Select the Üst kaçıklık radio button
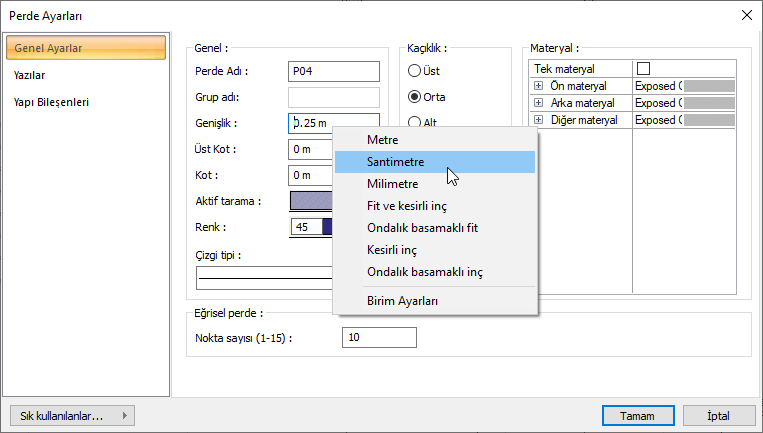The image size is (763, 433). pos(414,71)
